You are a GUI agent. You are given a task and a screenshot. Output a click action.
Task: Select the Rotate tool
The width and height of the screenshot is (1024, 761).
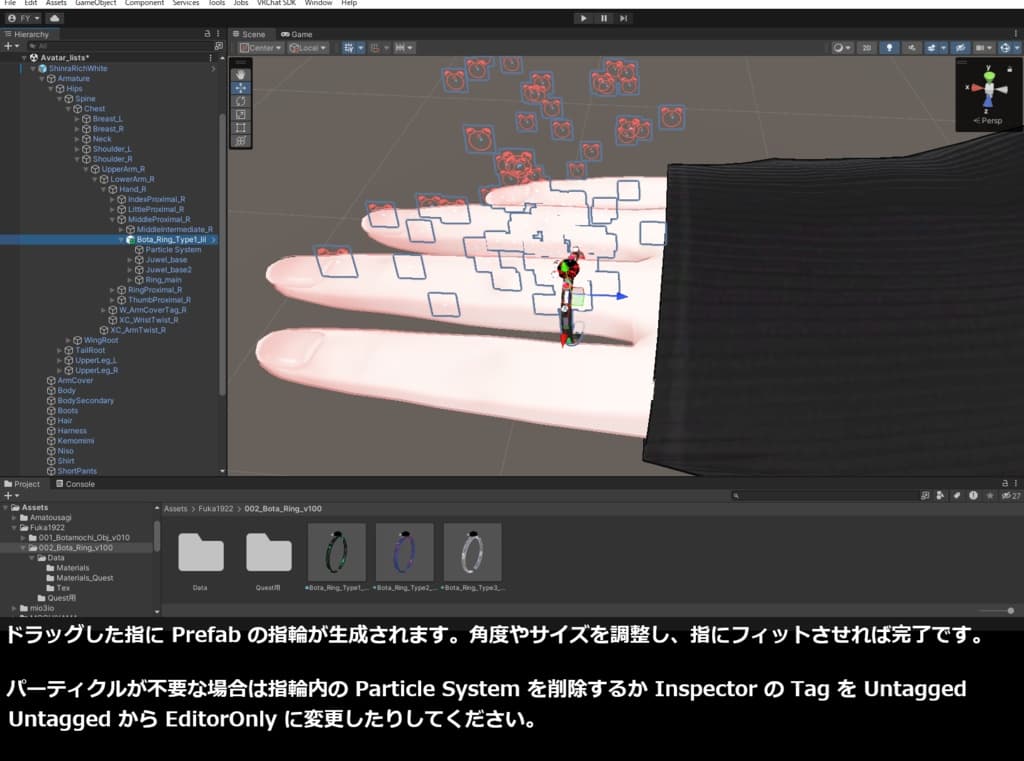[241, 101]
